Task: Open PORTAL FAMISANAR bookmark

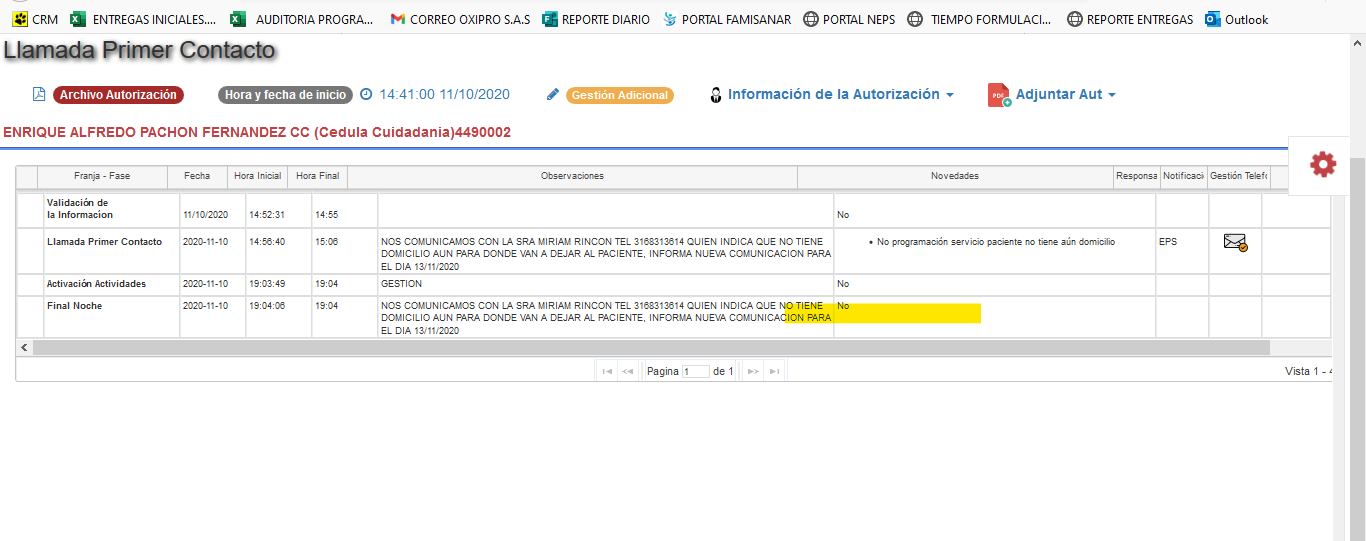Action: pyautogui.click(x=726, y=19)
